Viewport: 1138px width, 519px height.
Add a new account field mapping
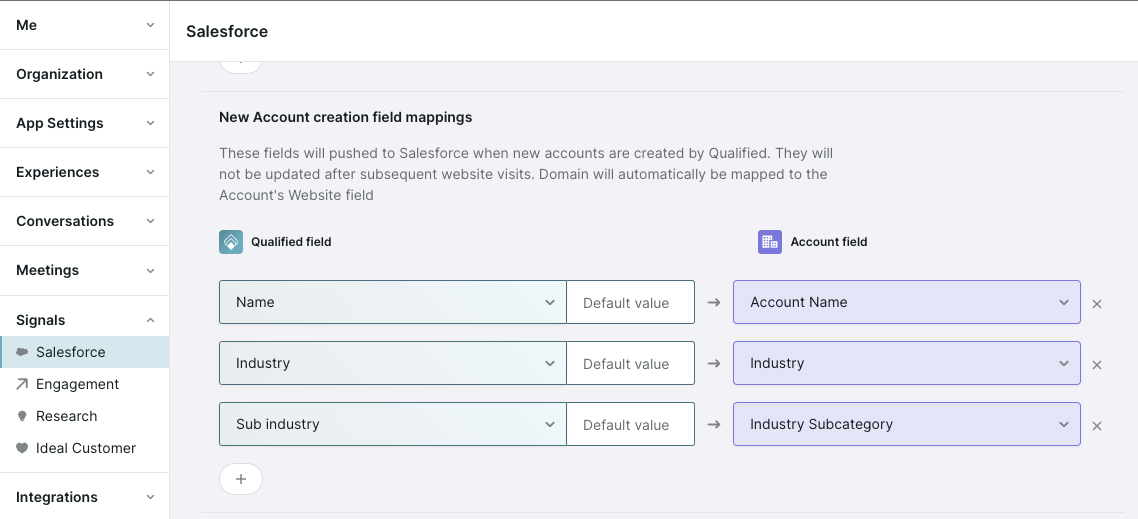(241, 479)
